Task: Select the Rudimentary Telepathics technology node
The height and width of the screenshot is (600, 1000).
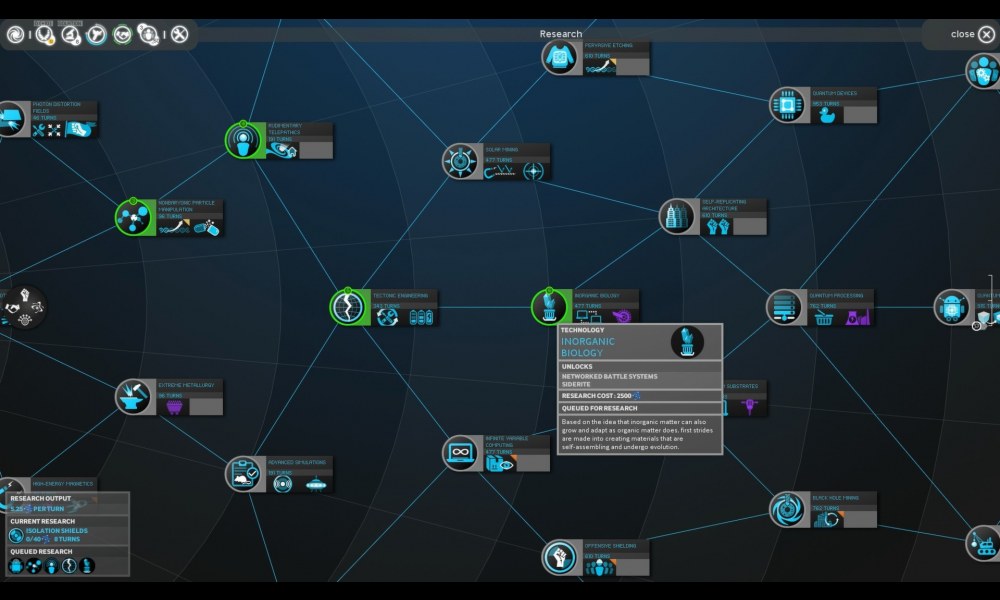Action: click(244, 140)
